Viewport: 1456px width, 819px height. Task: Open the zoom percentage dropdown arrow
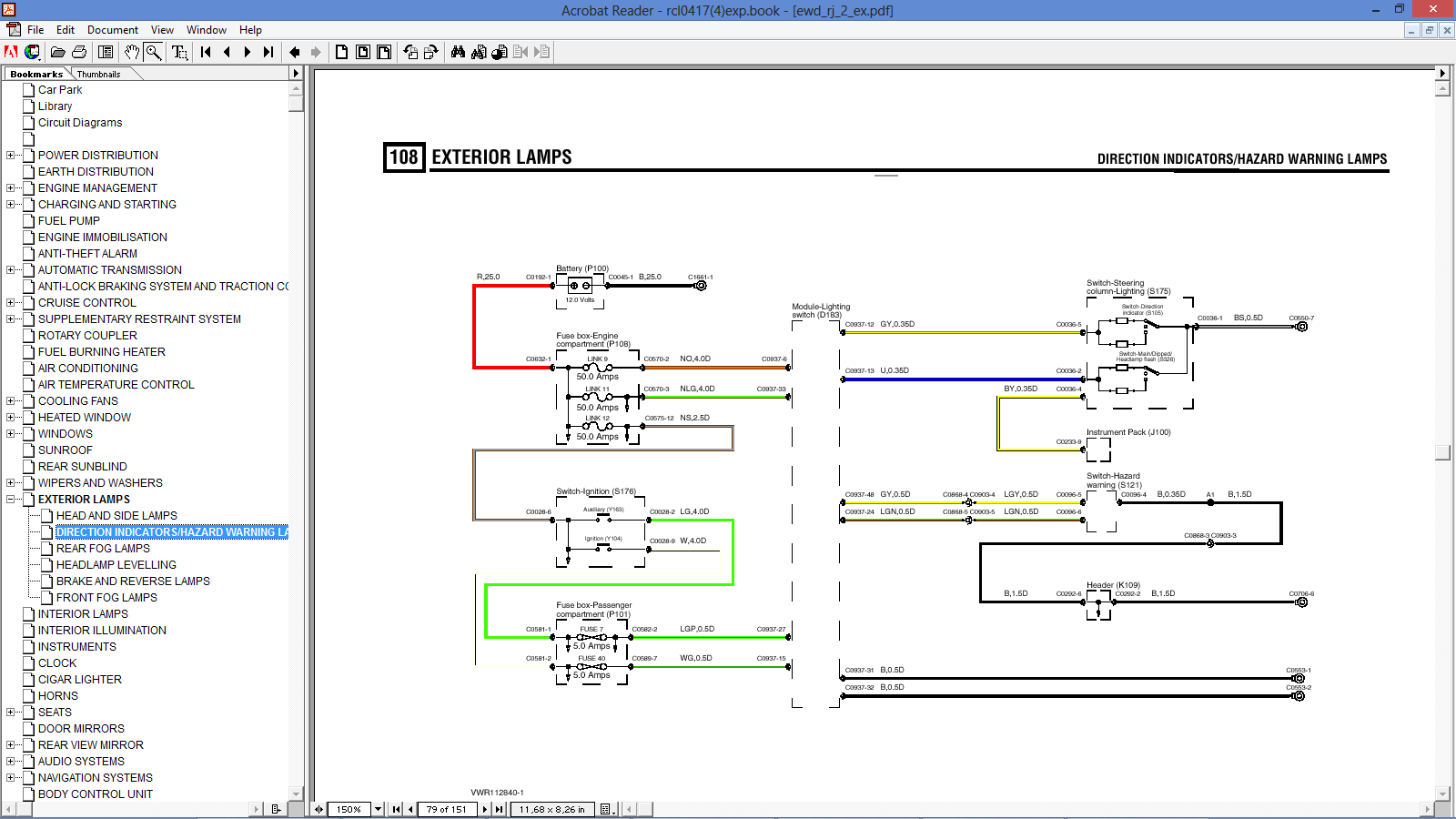(378, 809)
